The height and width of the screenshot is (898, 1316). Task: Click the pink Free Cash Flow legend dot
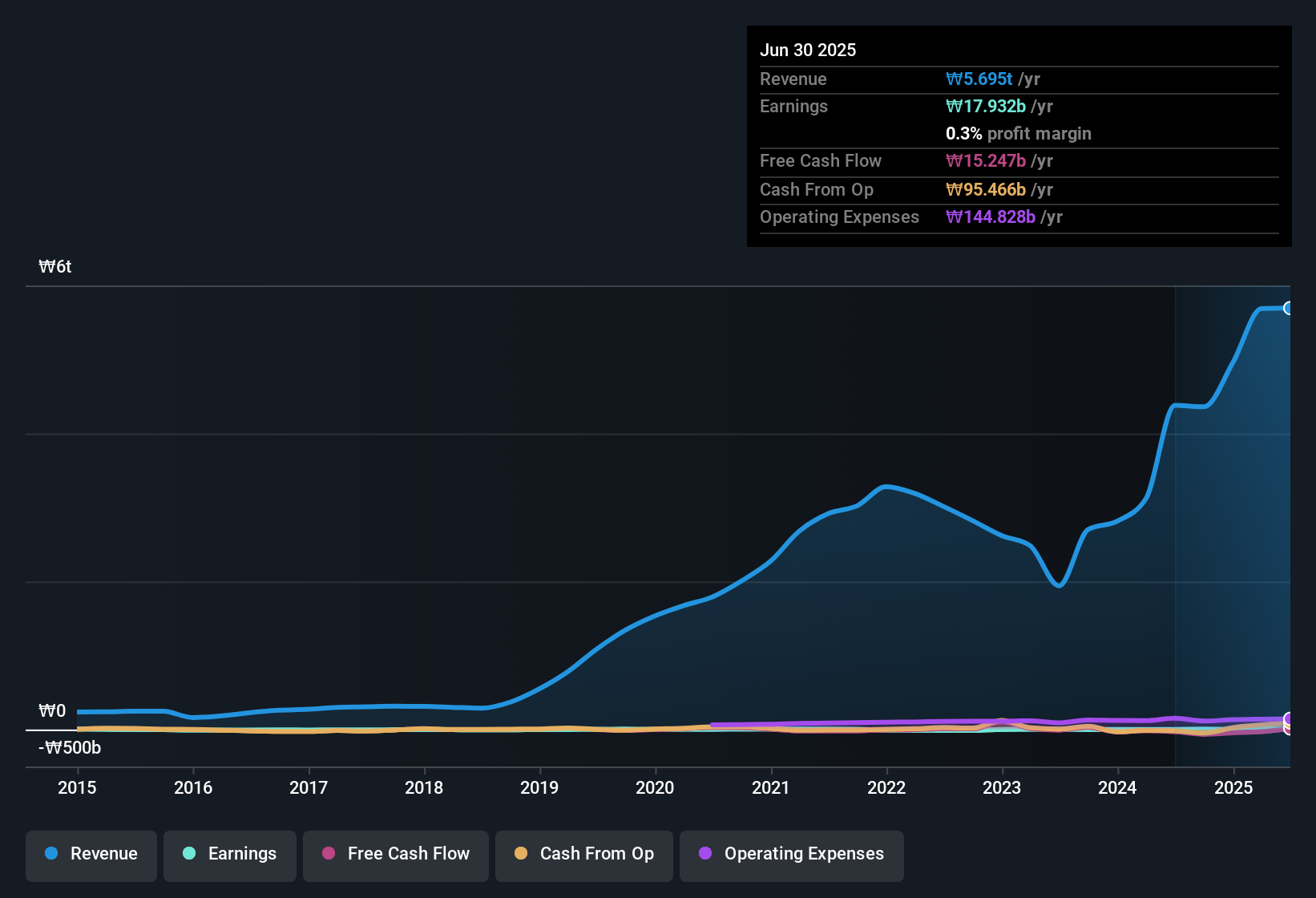pos(328,854)
